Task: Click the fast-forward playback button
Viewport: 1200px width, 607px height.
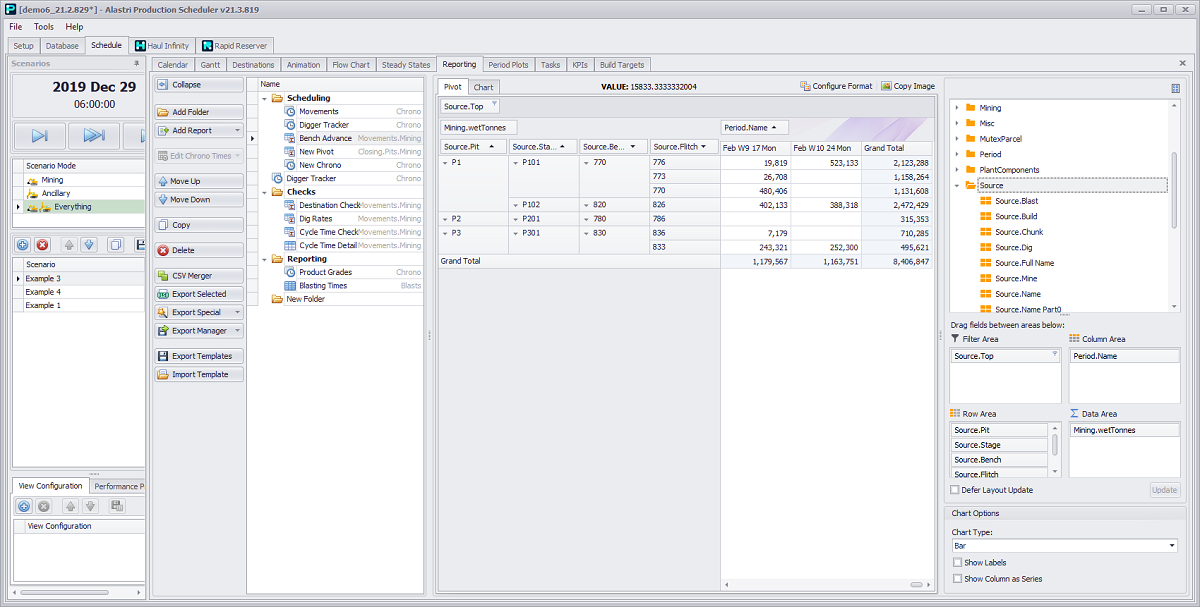Action: point(94,135)
